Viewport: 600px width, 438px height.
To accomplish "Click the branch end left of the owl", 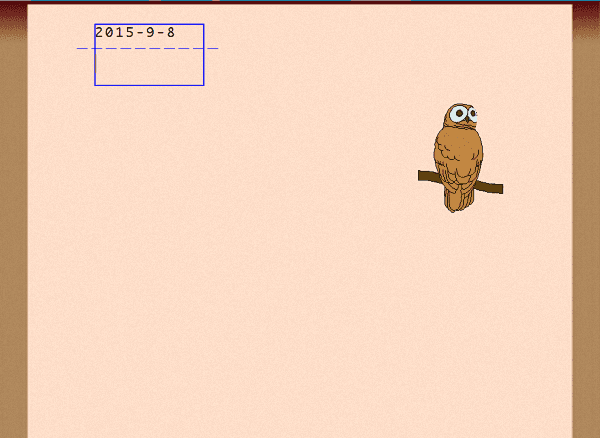I will (424, 176).
